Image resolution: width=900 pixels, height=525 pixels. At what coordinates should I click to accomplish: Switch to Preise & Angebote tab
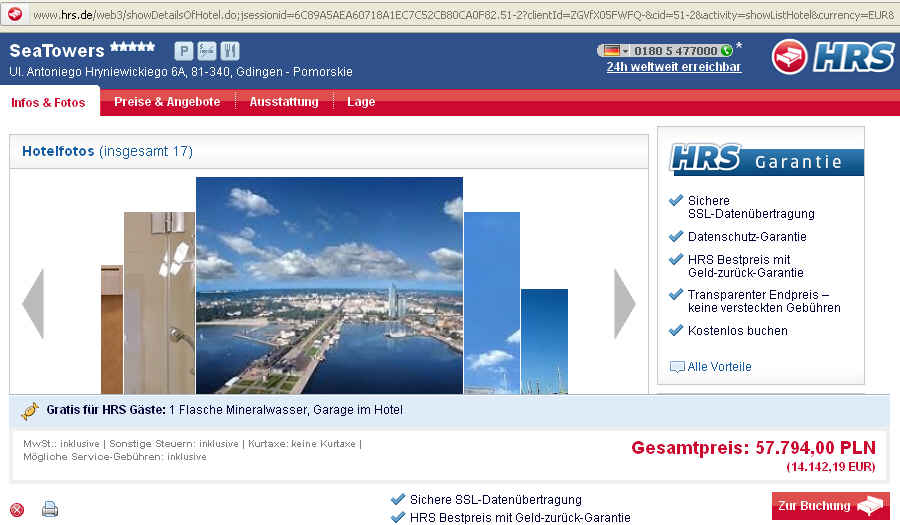(x=167, y=102)
